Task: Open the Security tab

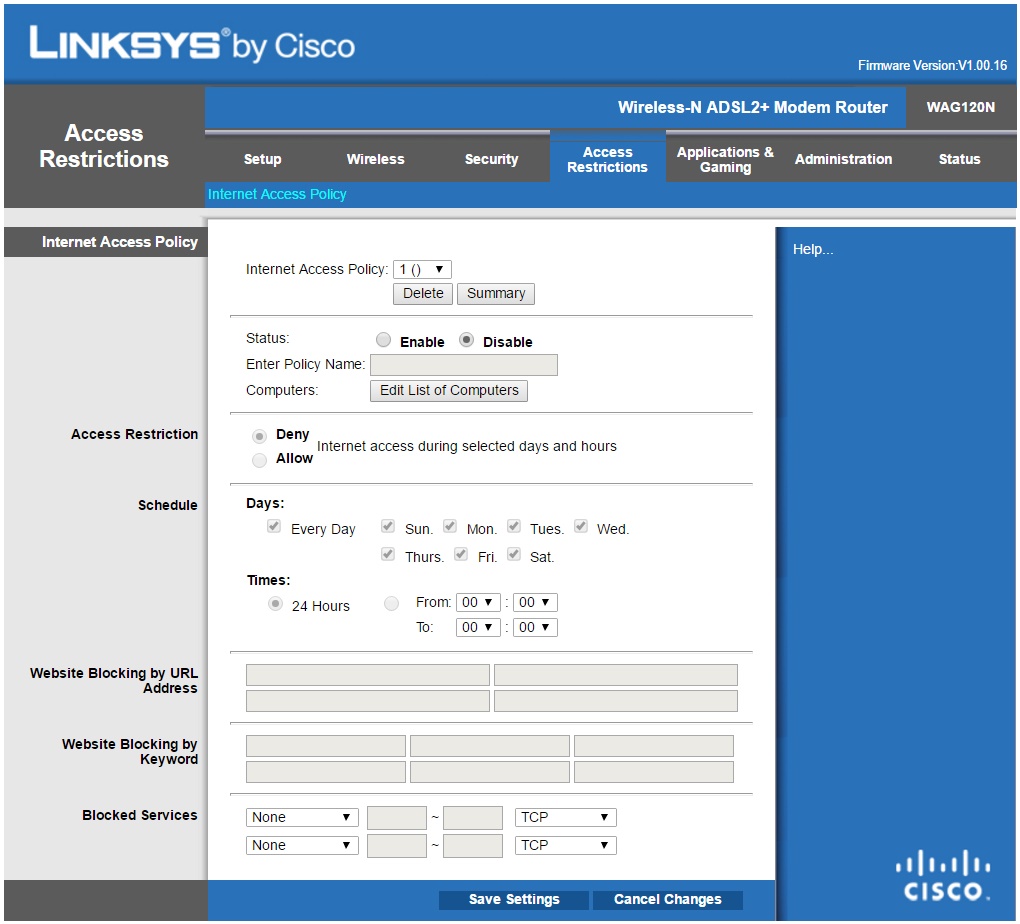Action: pos(491,159)
